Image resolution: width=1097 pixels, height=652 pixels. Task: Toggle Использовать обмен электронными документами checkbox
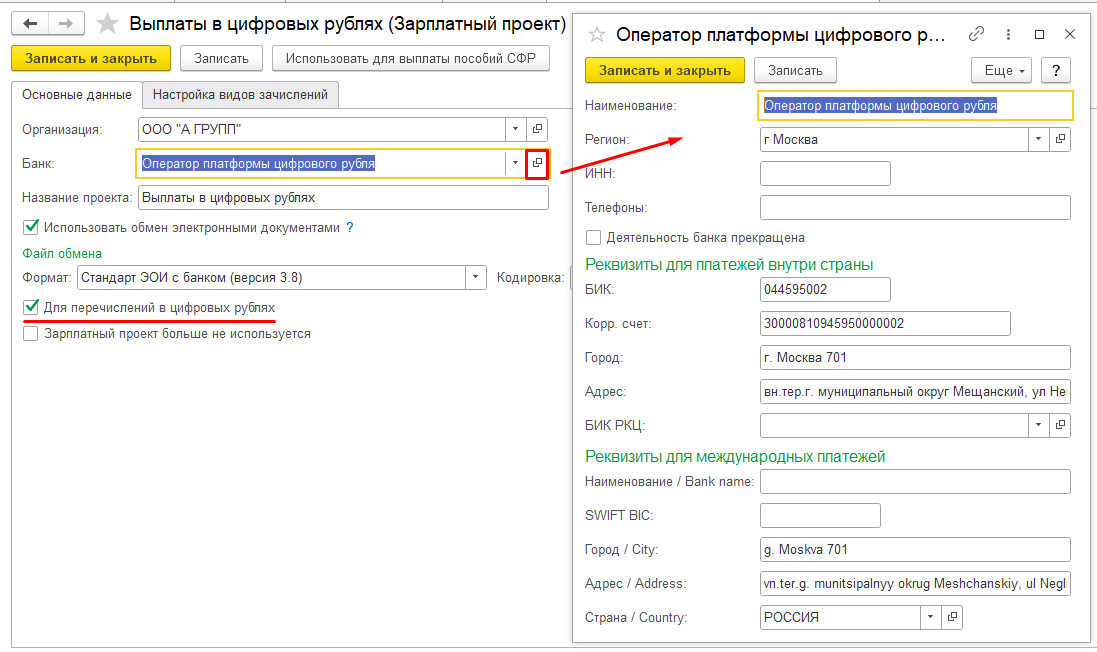(31, 227)
